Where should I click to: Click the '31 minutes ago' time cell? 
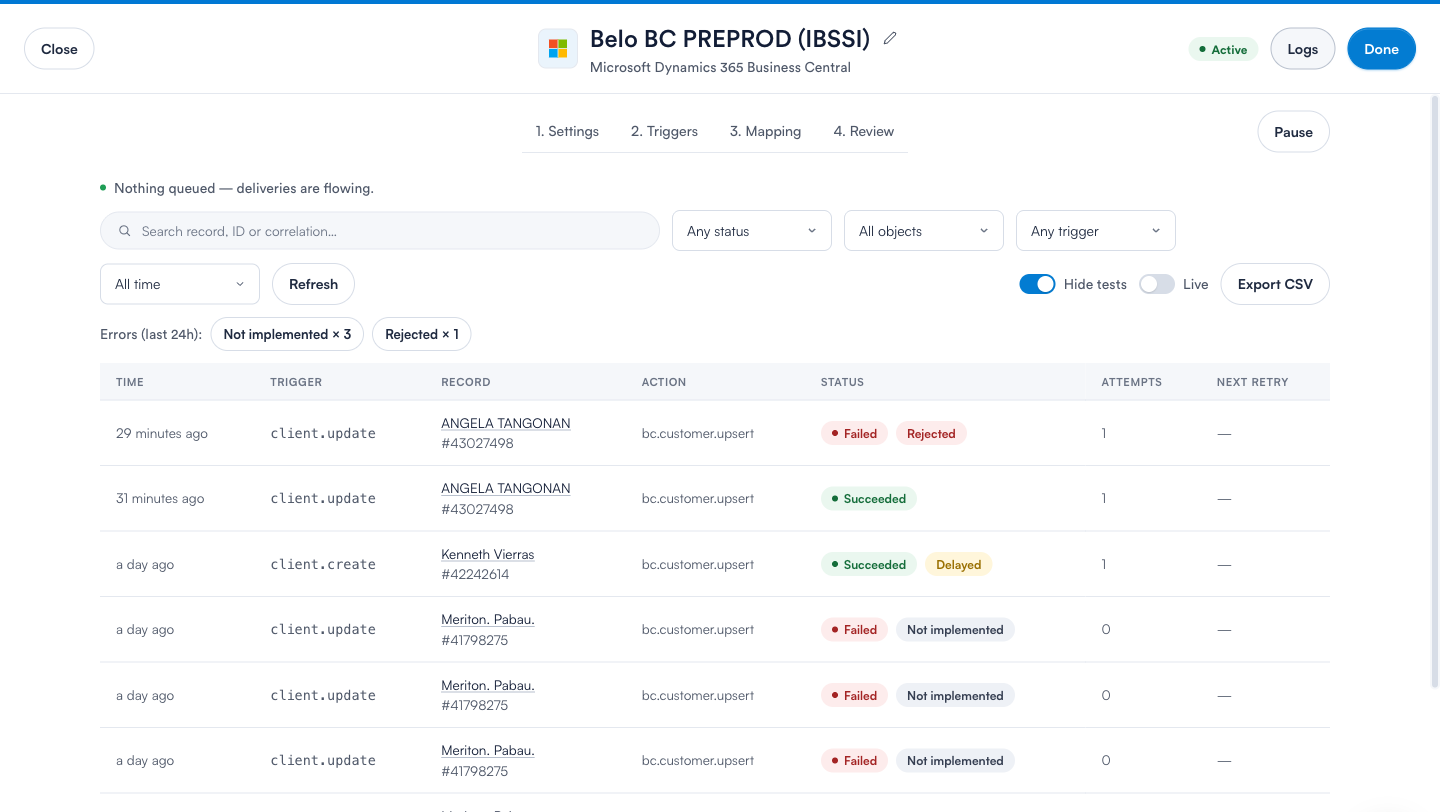click(x=160, y=498)
